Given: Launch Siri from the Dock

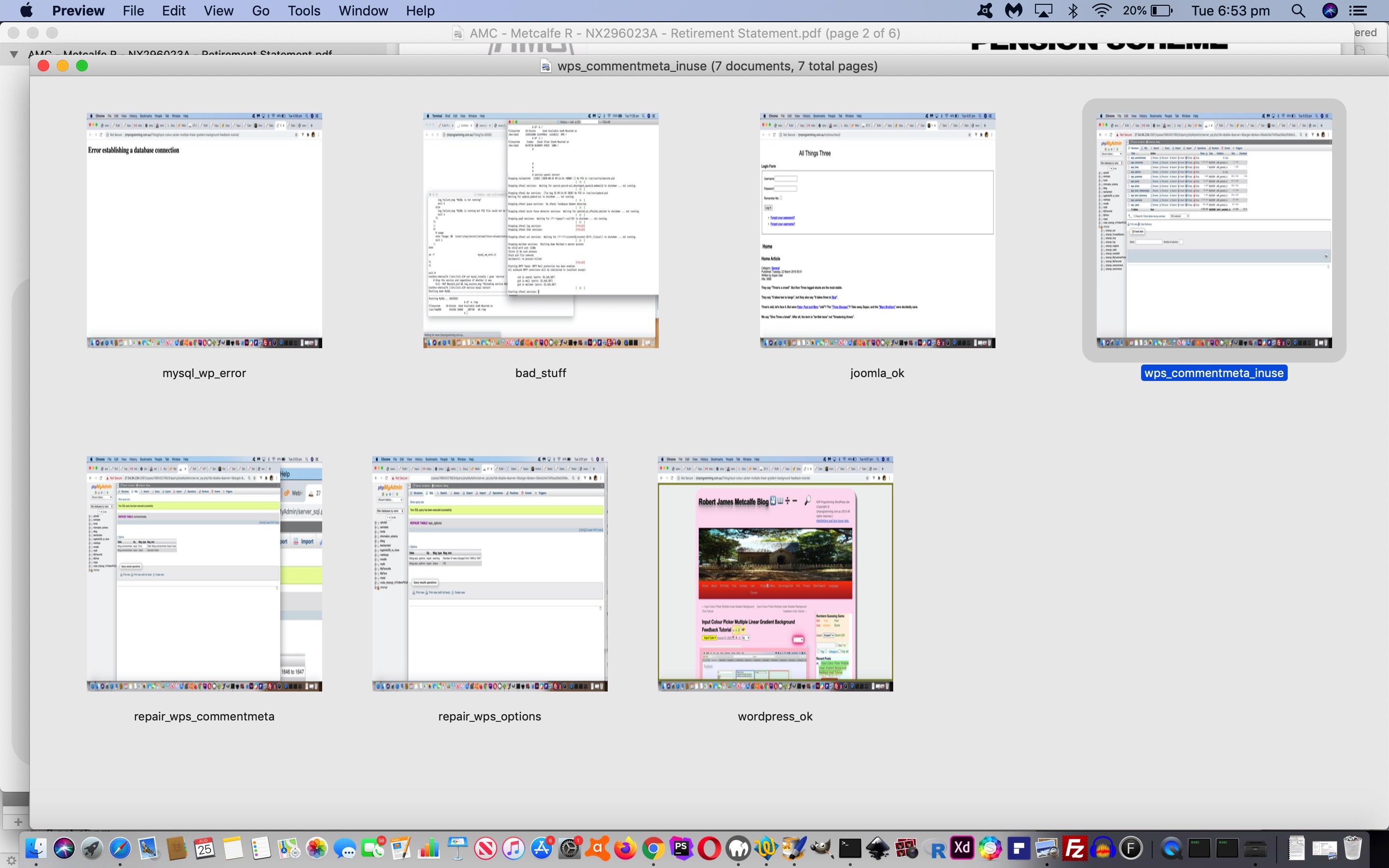Looking at the screenshot, I should coord(64,848).
